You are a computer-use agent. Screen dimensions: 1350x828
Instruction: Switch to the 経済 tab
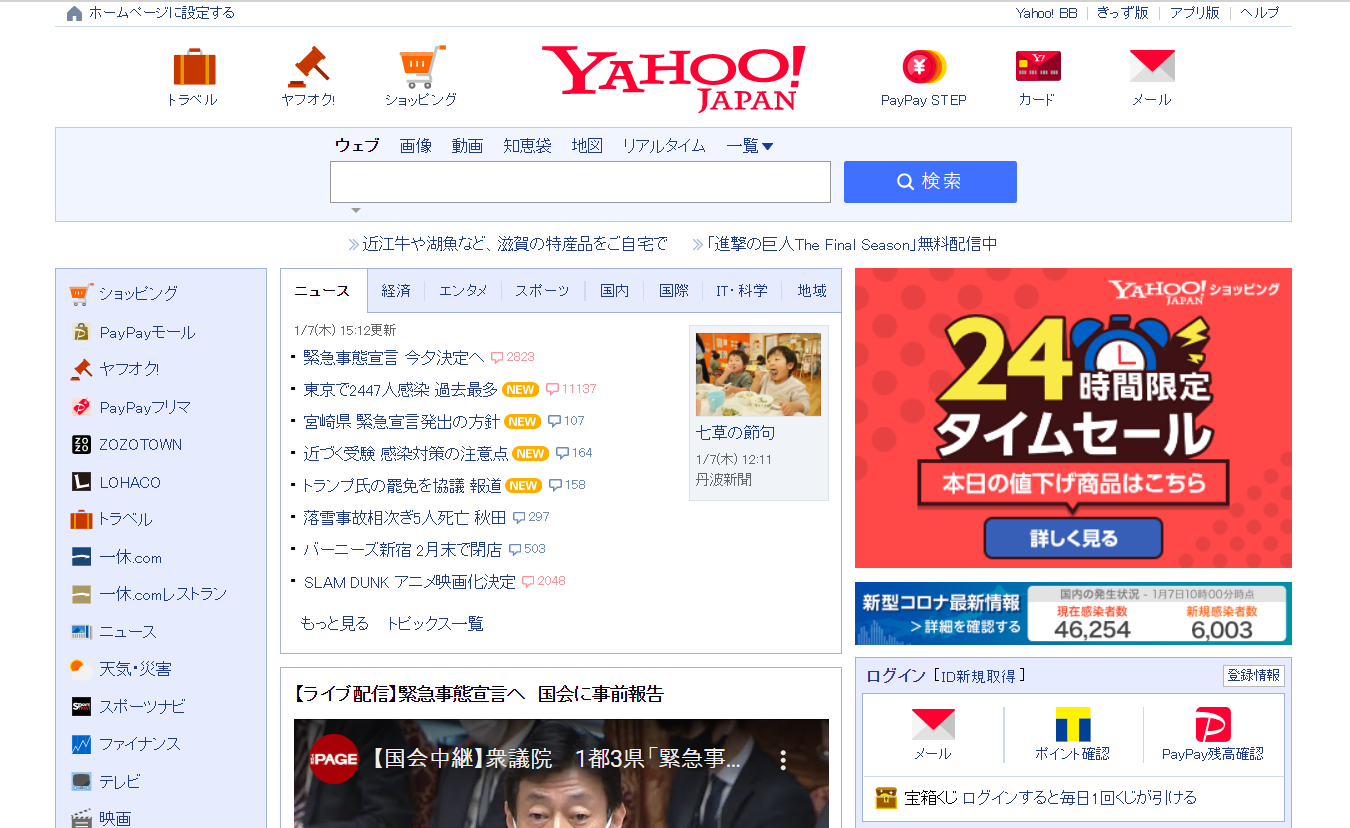pos(396,291)
